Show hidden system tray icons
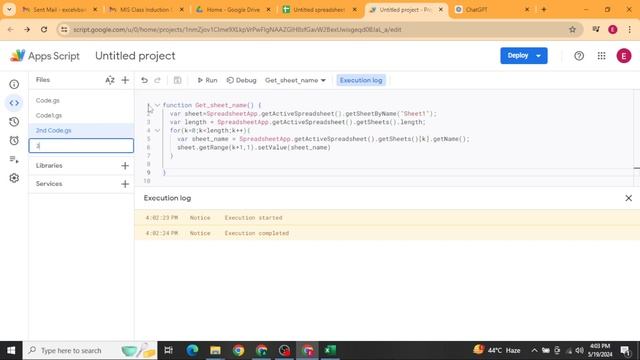The image size is (640, 360). coord(534,351)
